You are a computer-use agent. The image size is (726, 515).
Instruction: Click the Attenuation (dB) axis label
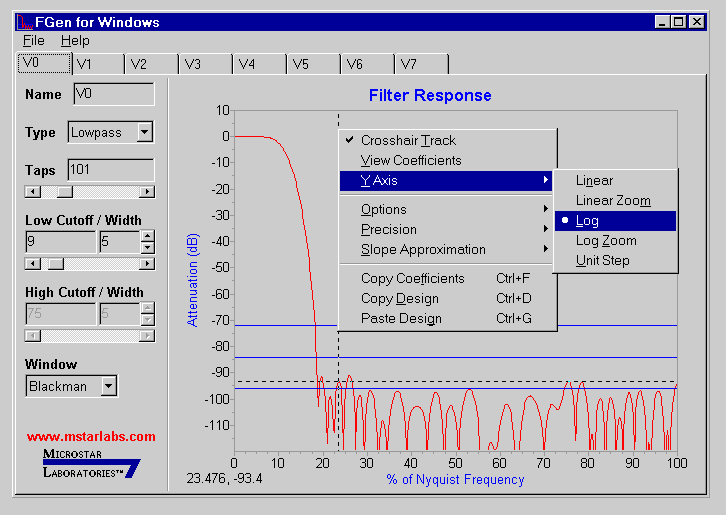(193, 280)
